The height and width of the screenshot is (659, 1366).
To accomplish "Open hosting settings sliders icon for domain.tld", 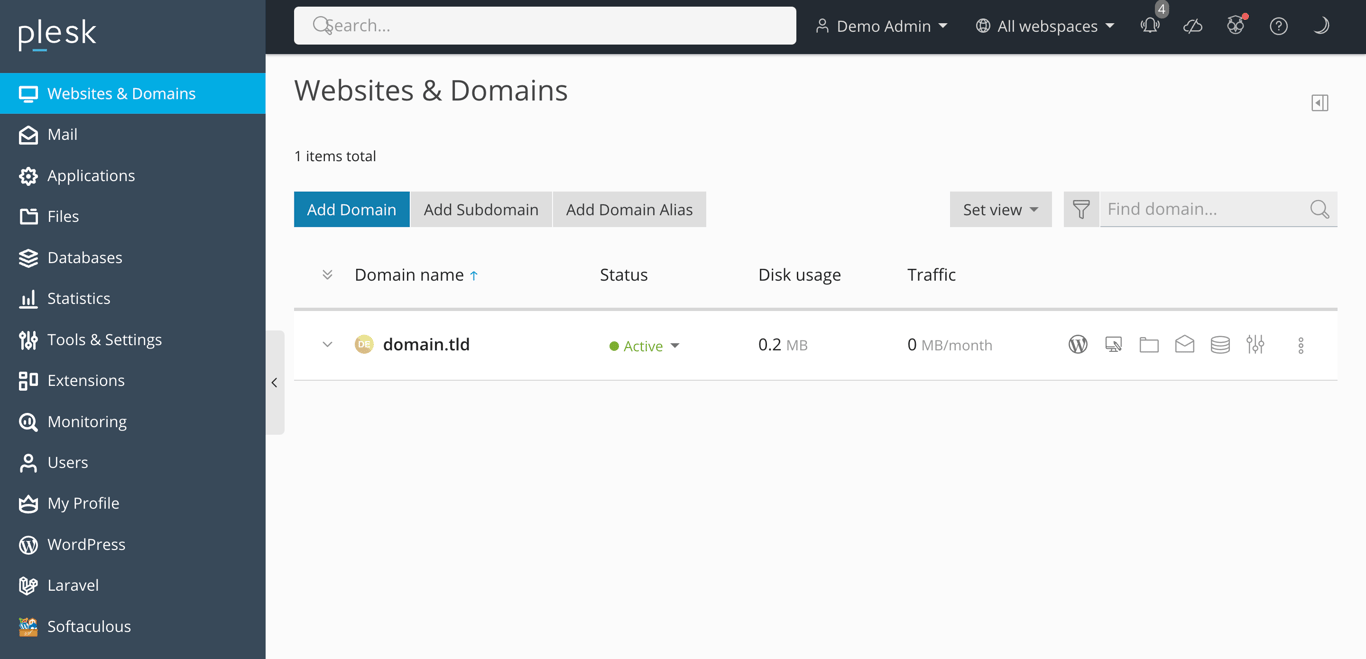I will click(x=1256, y=344).
